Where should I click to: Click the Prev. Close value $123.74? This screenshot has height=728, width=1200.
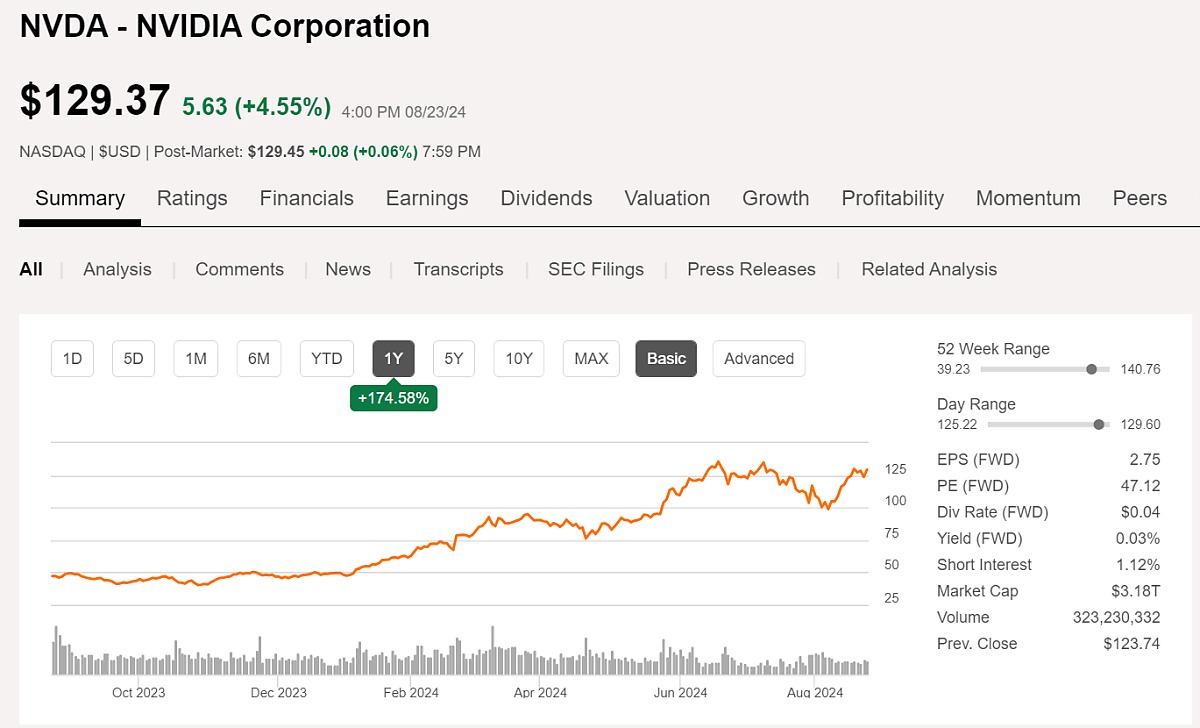[x=1134, y=644]
